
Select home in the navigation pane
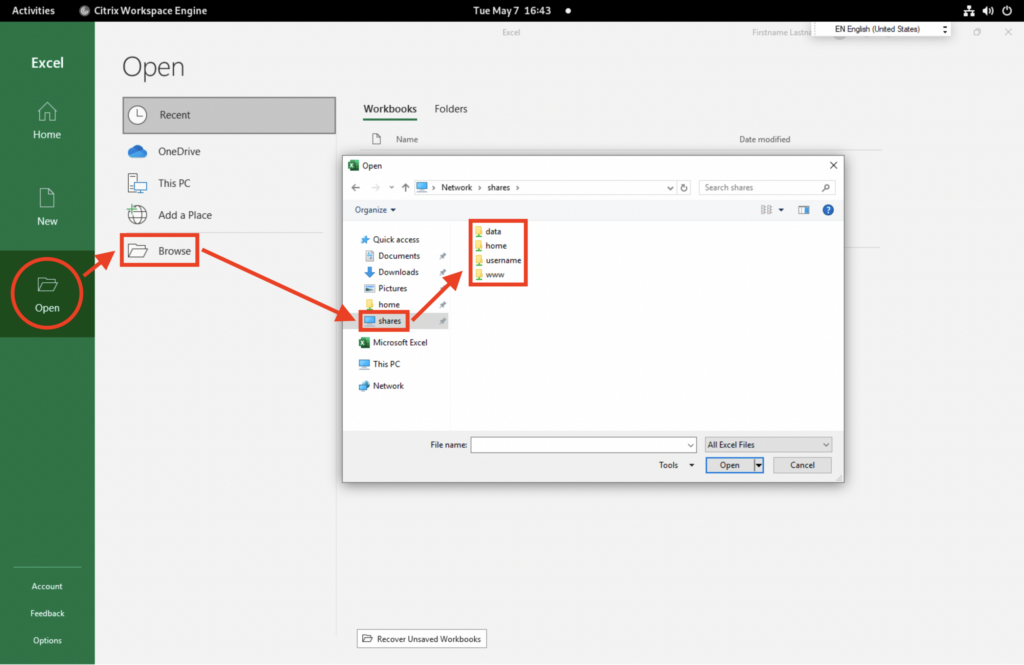point(383,305)
